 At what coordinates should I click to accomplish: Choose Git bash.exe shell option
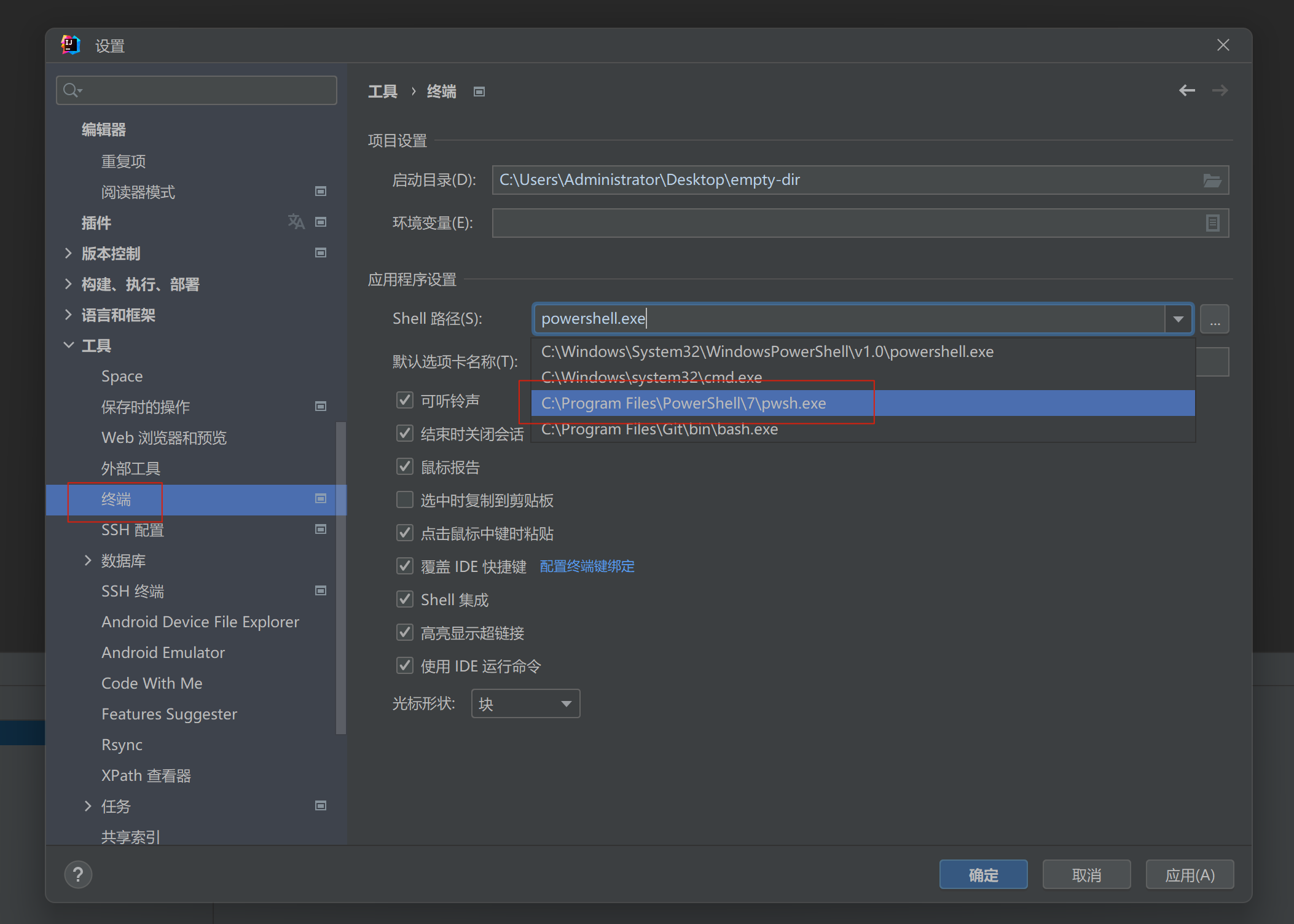click(x=863, y=429)
